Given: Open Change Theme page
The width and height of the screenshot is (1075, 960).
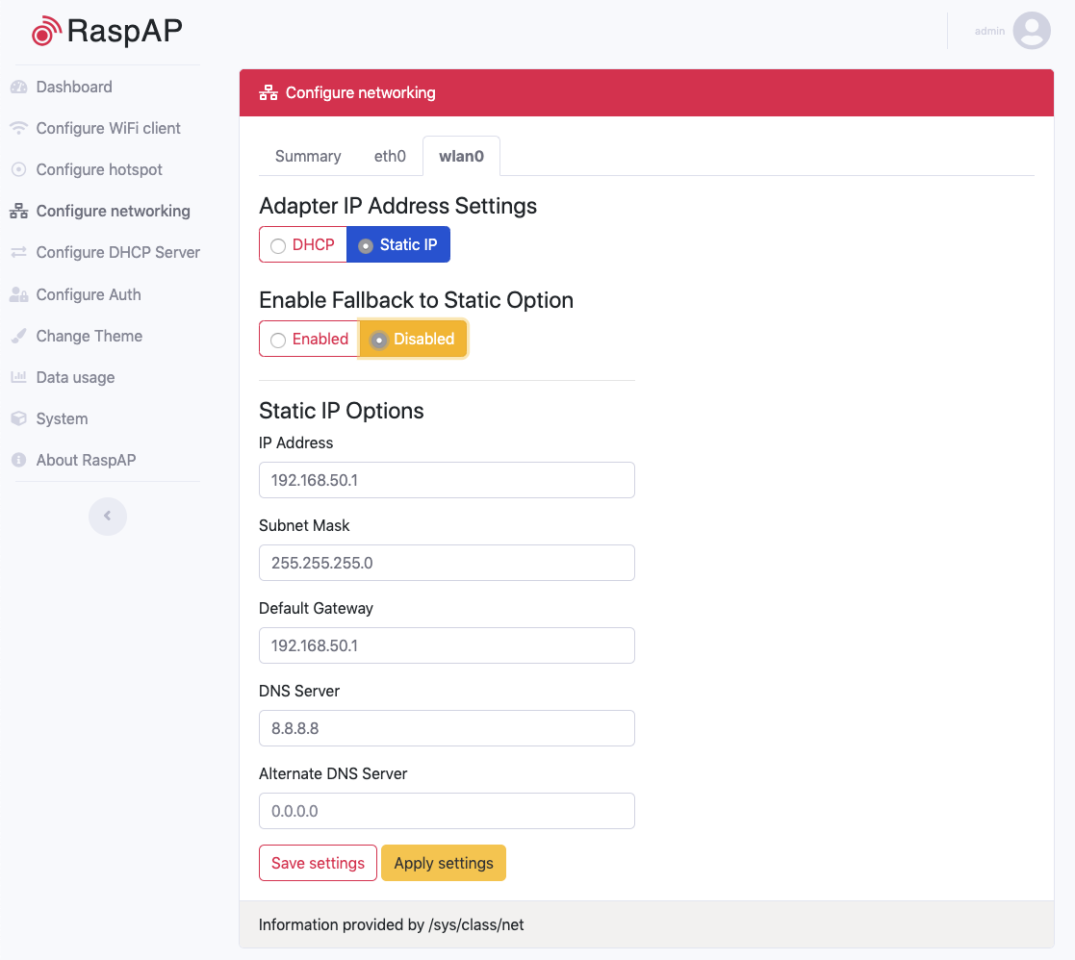Looking at the screenshot, I should coord(89,336).
